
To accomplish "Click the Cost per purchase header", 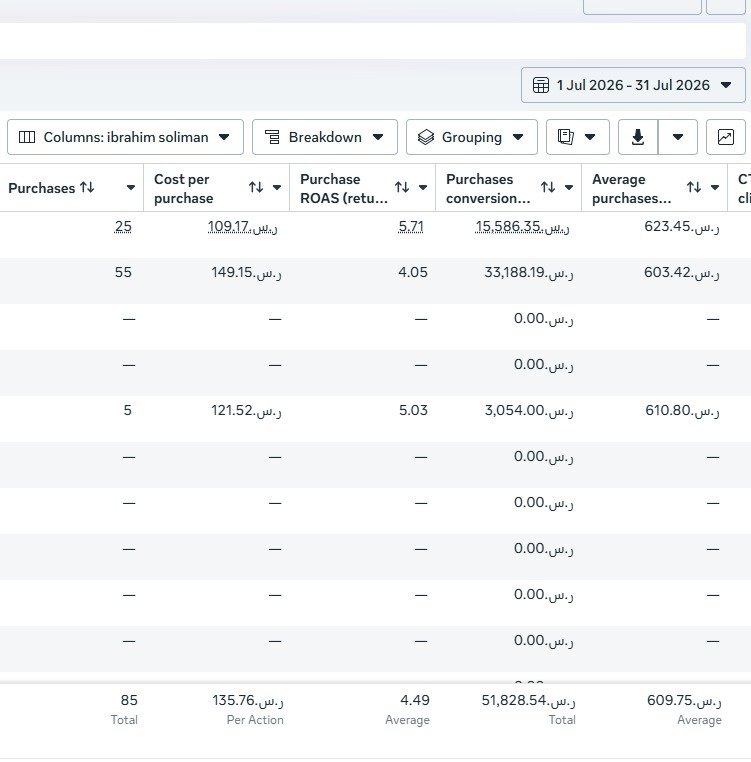I will 184,189.
